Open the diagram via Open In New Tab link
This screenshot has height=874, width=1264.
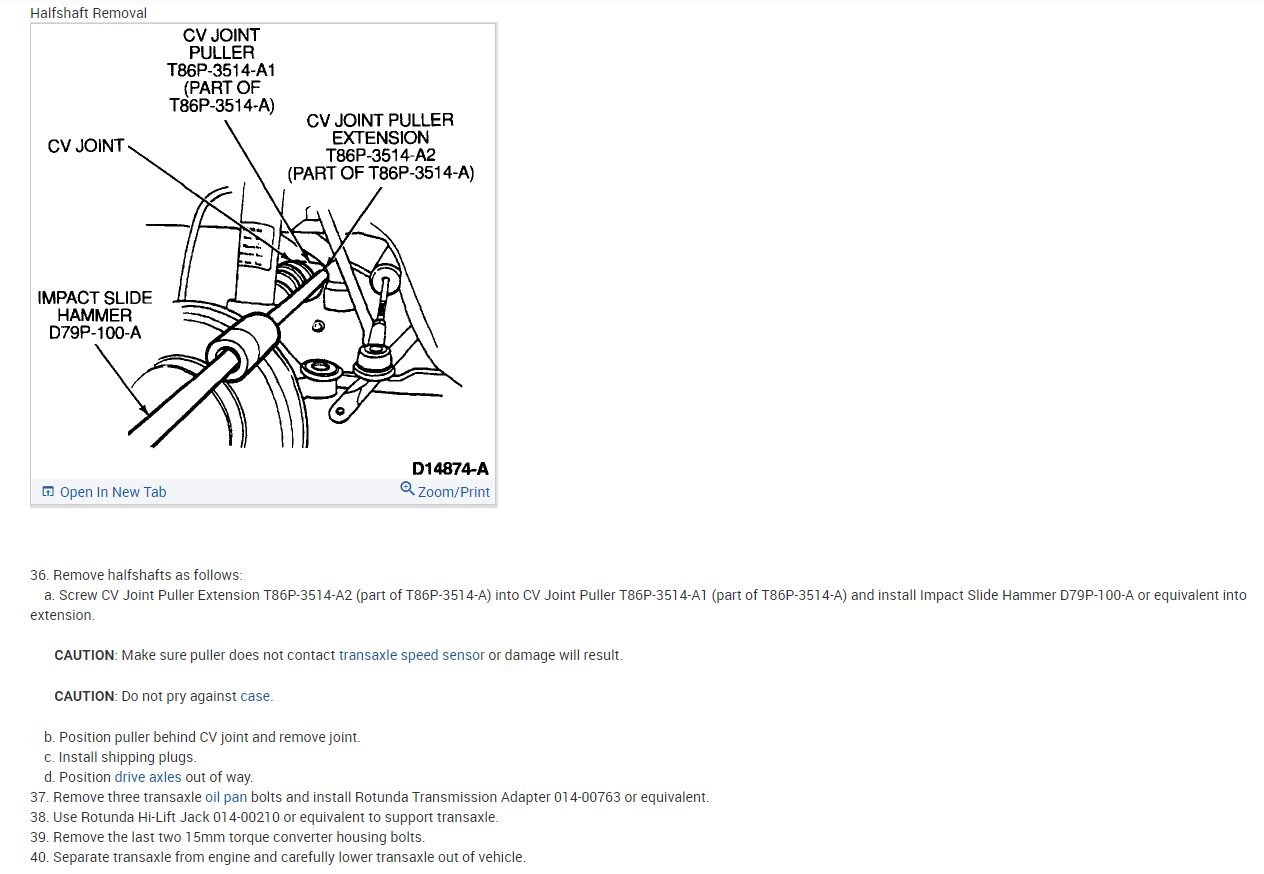[113, 492]
